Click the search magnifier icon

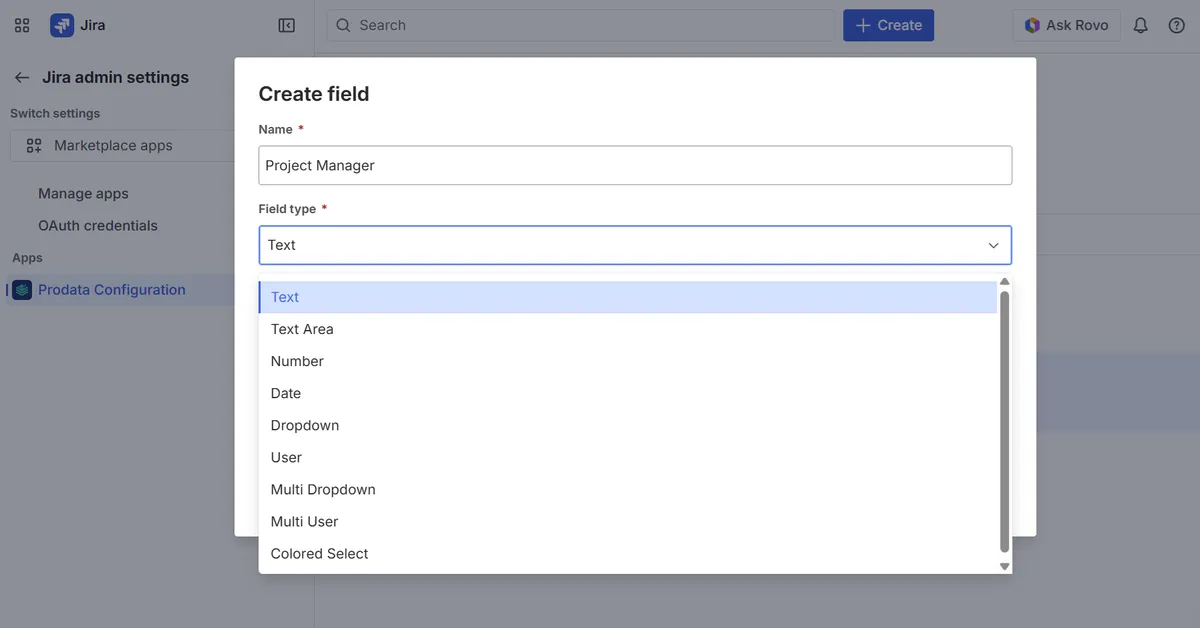344,25
